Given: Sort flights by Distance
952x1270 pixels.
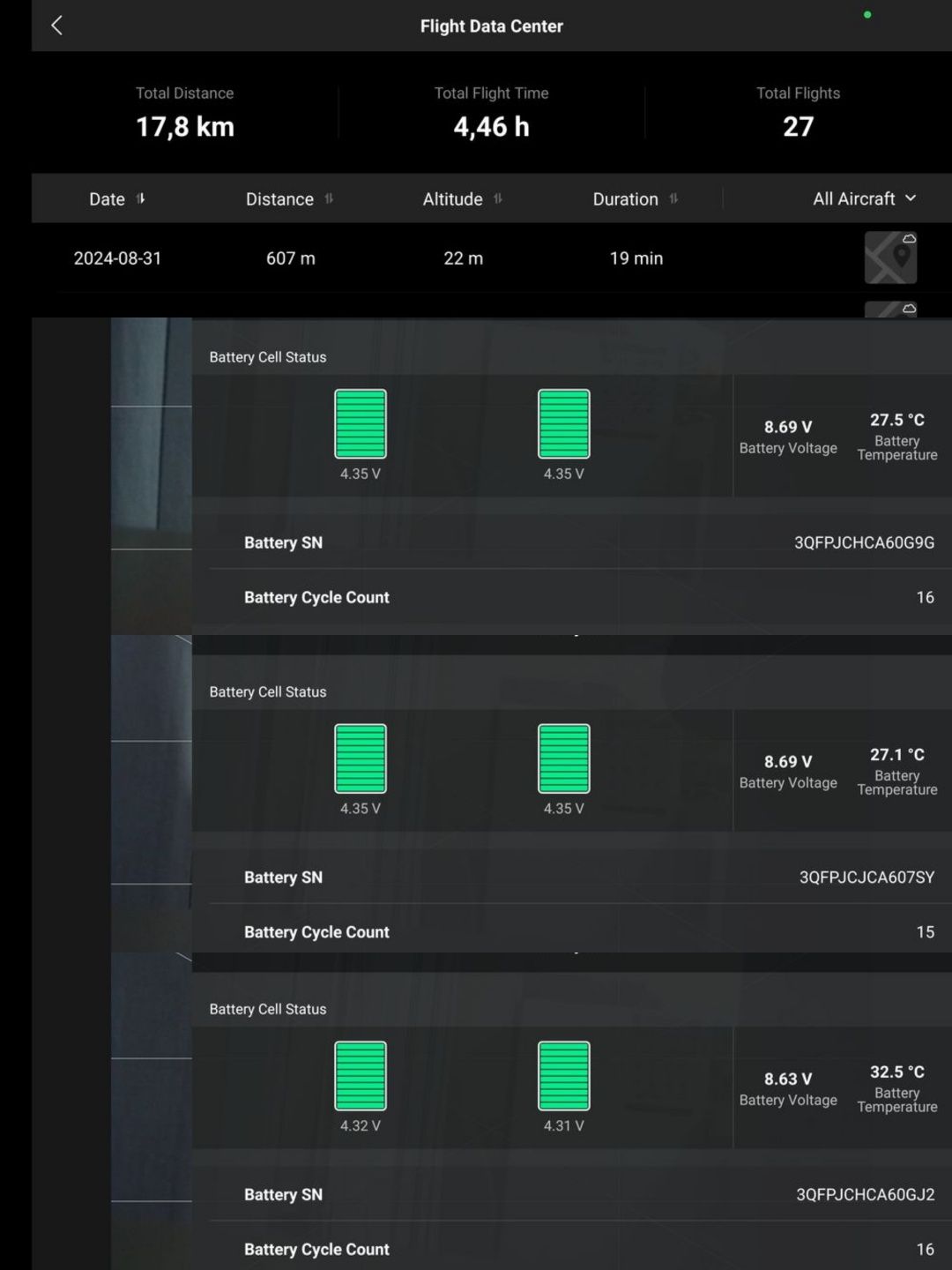Looking at the screenshot, I should click(x=329, y=198).
